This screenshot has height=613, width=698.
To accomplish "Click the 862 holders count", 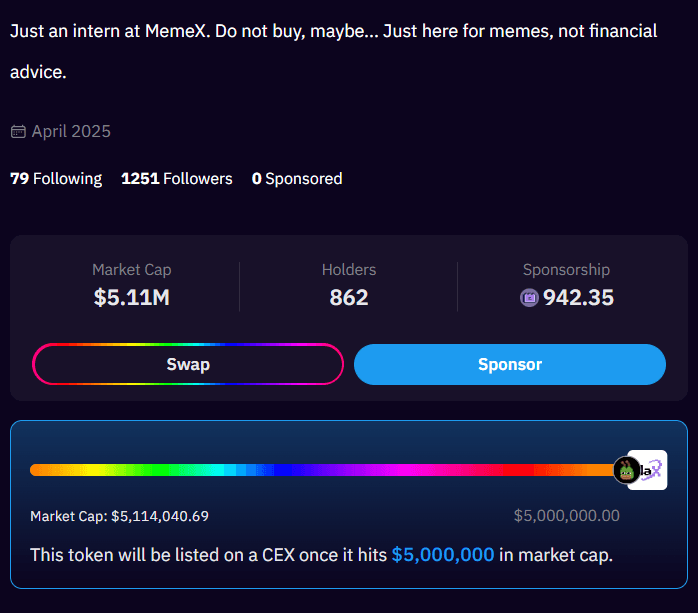I will 348,297.
